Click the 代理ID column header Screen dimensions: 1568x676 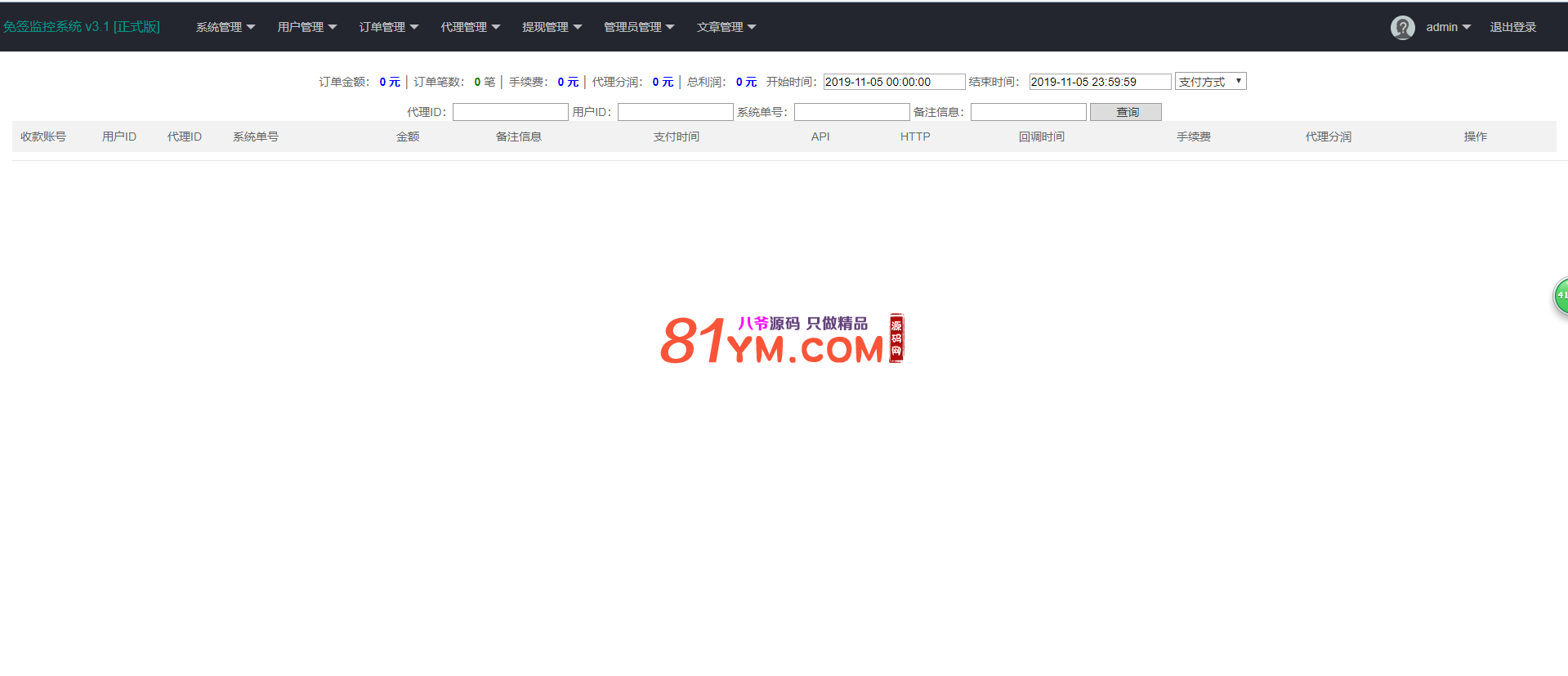point(185,137)
